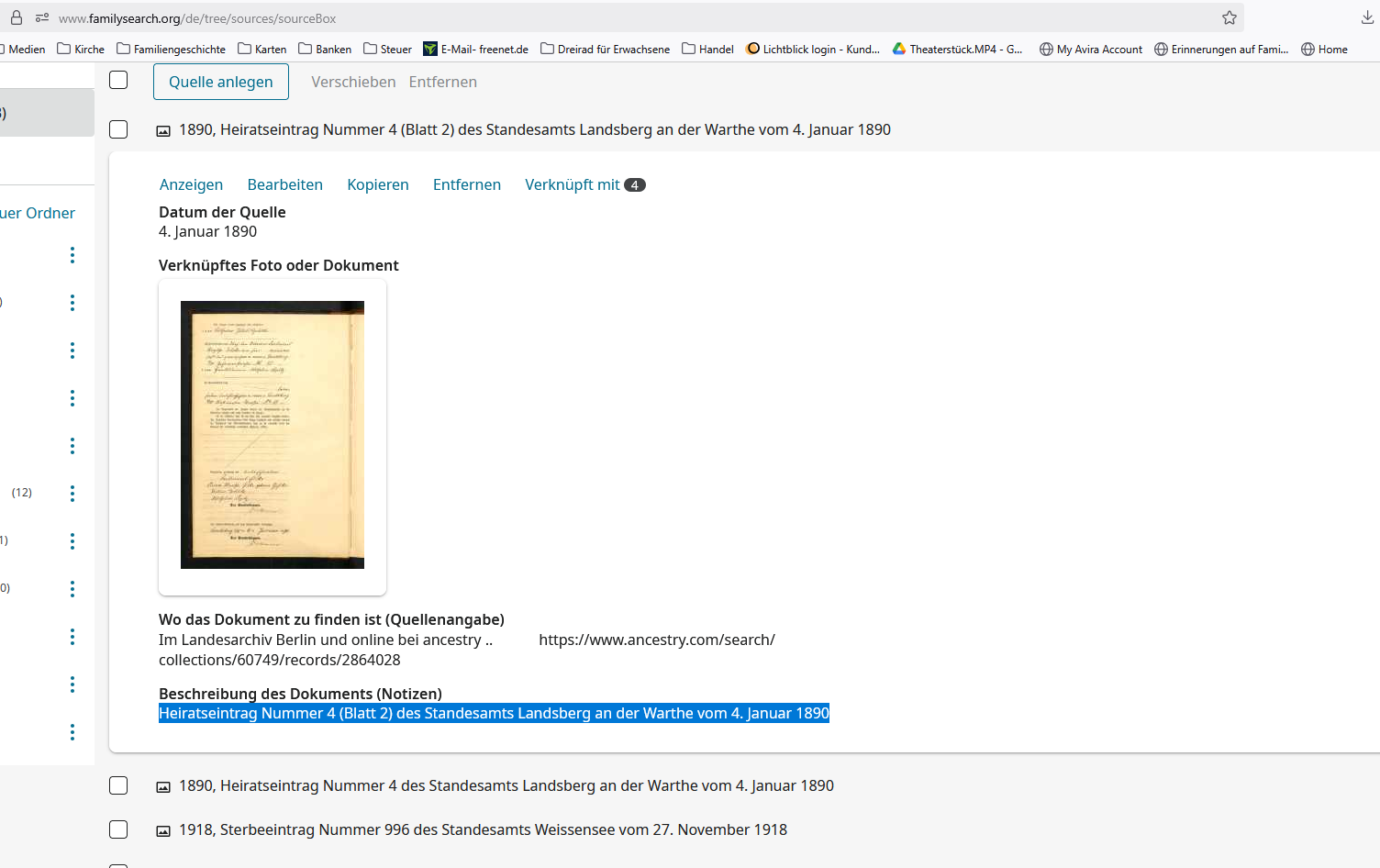This screenshot has height=868, width=1380.
Task: Click the Landesarchiv Berlin citation text
Action: coord(326,640)
